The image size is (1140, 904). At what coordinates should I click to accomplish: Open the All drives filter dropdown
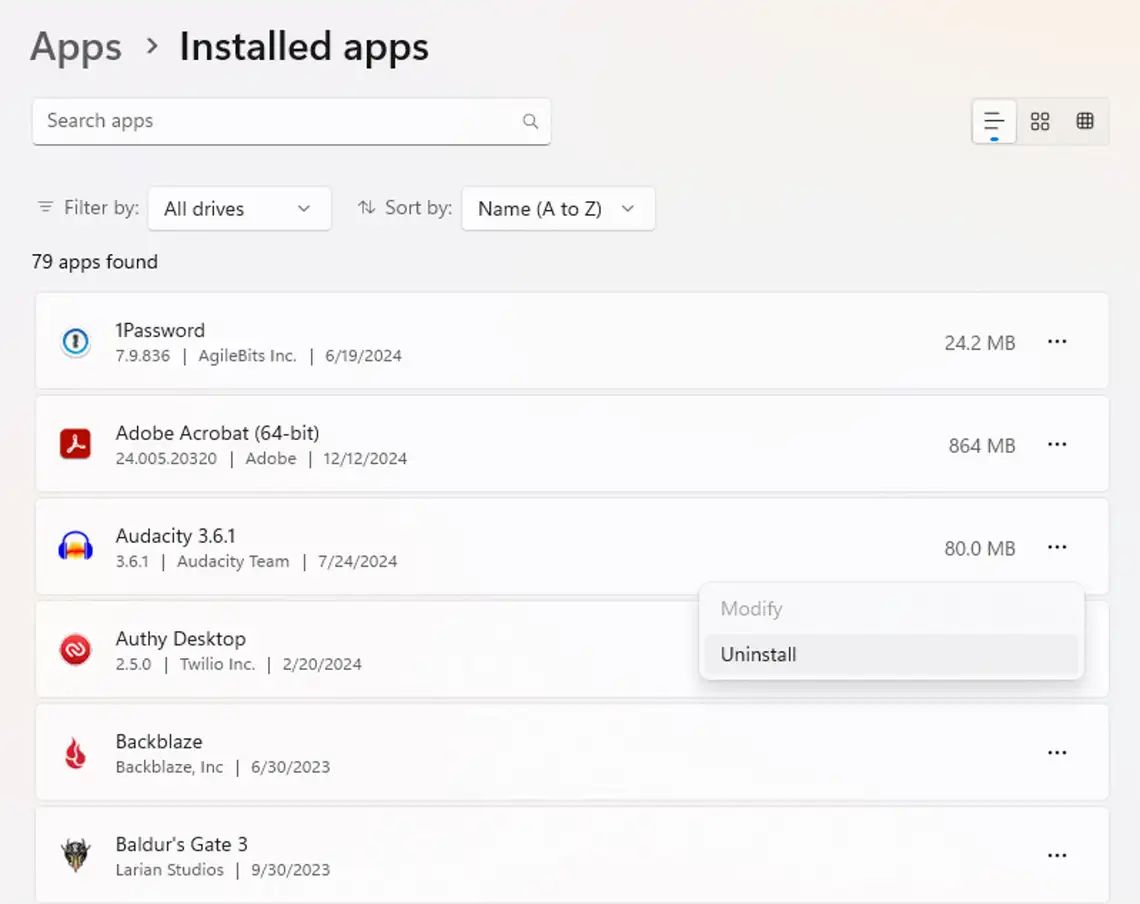(239, 209)
